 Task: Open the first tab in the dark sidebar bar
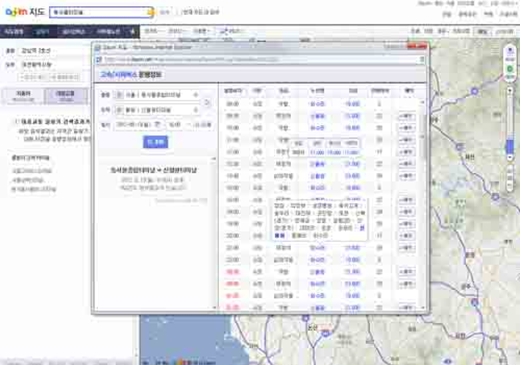(14, 32)
